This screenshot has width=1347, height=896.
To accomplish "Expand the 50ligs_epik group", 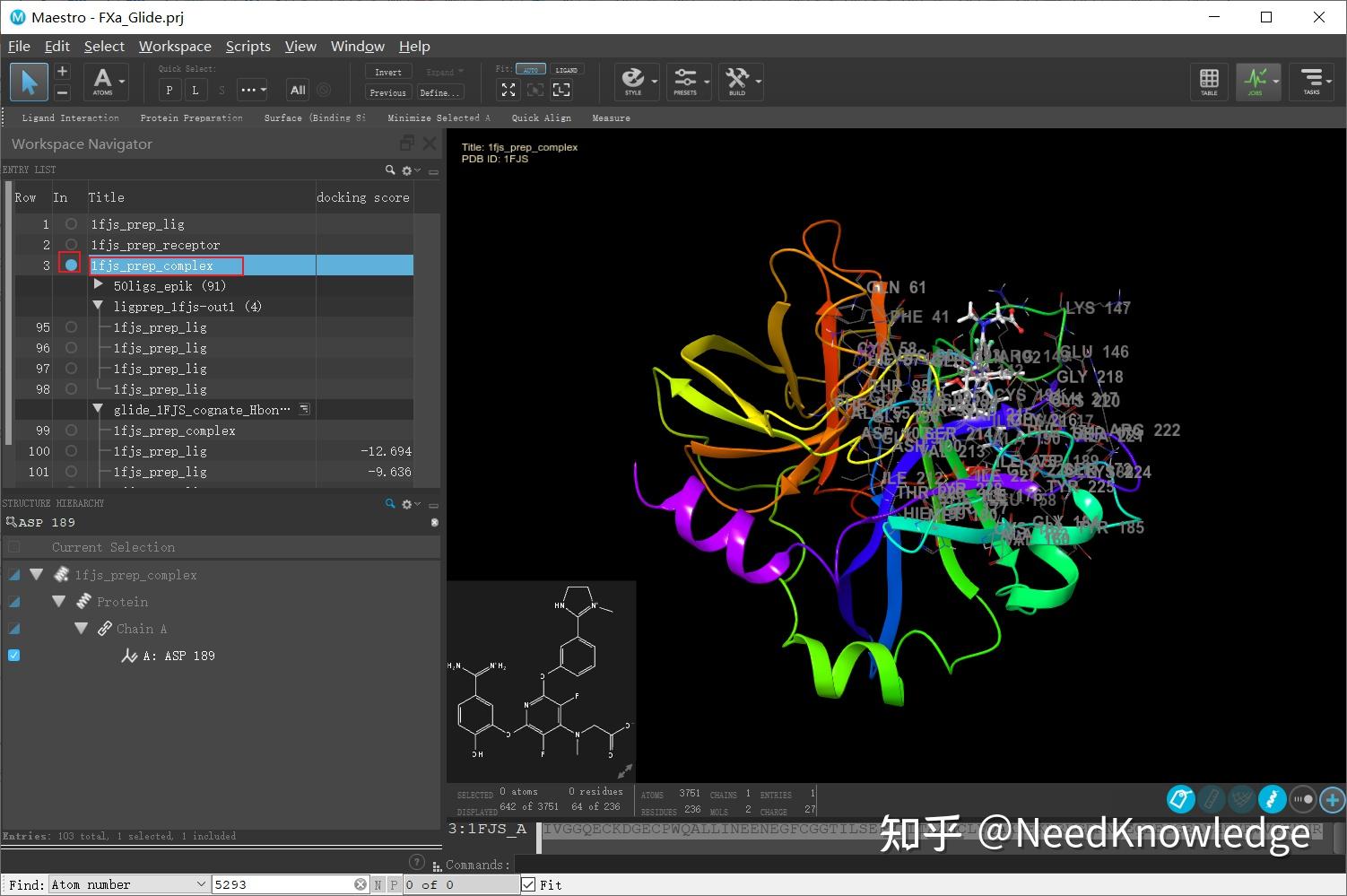I will (99, 285).
